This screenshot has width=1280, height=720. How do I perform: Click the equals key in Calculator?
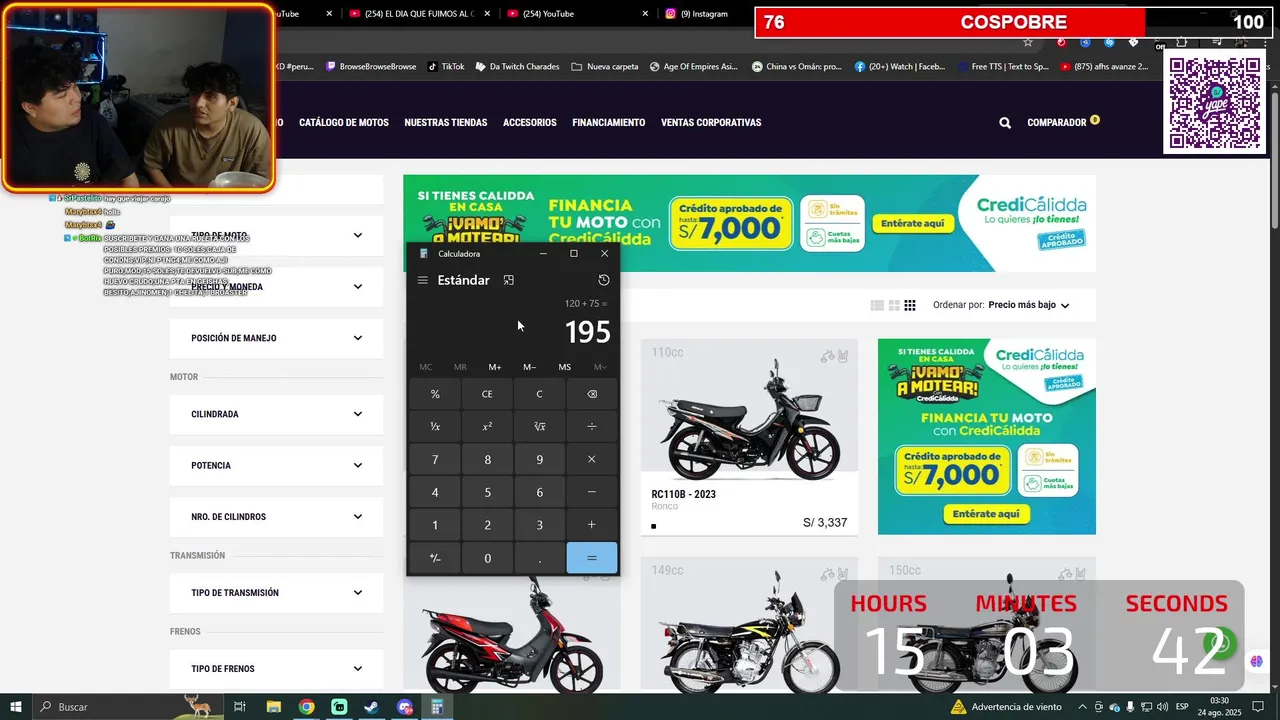coord(592,558)
